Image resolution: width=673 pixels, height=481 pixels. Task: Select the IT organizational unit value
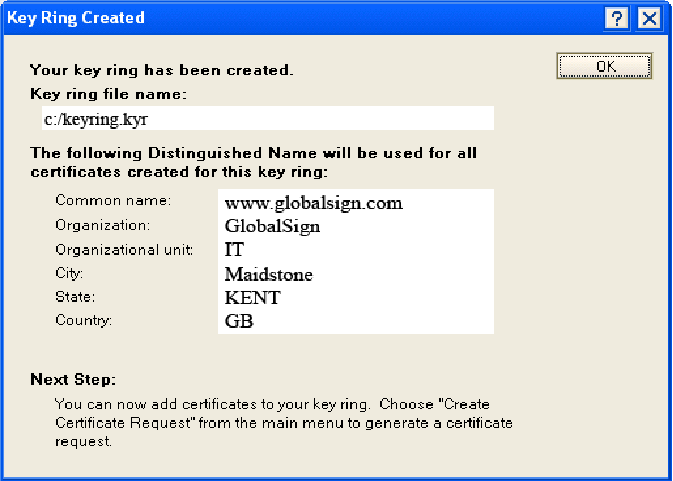pyautogui.click(x=234, y=250)
